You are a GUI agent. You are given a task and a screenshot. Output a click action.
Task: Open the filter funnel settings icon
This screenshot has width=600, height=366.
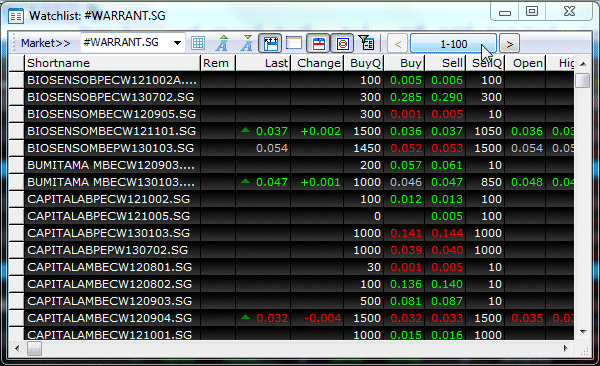366,43
